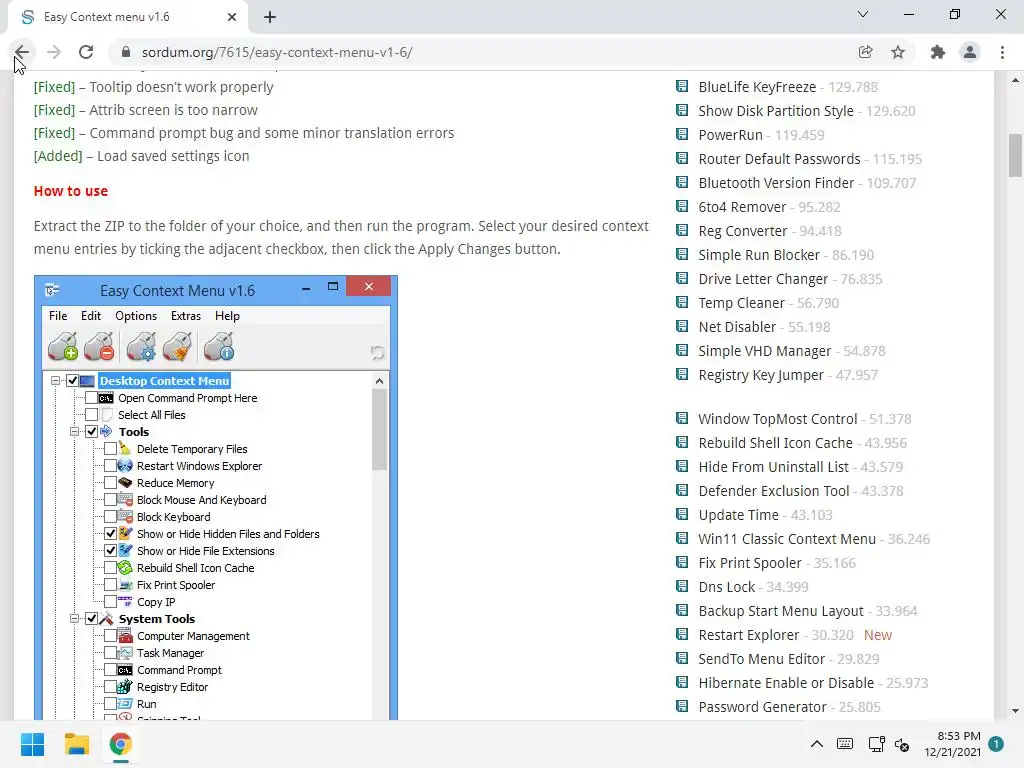
Task: Click the tree list scroll-up arrow
Action: coord(379,381)
